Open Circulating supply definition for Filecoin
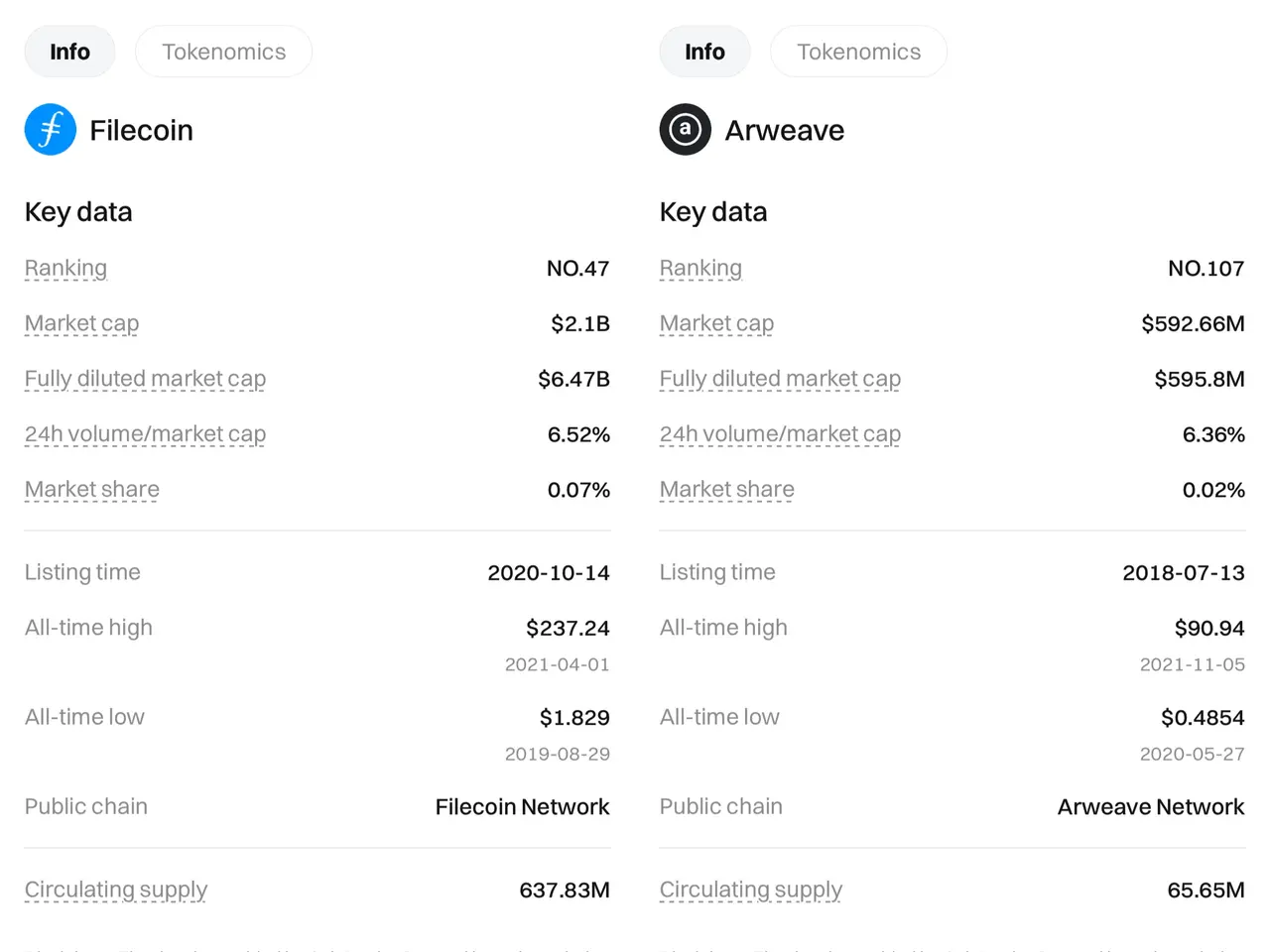Screen dimensions: 1270x952 click(115, 890)
